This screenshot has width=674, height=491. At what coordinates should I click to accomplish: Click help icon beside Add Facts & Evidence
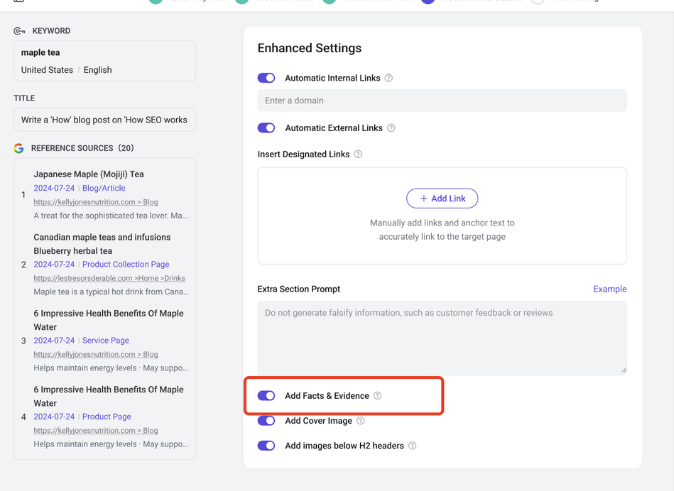pos(377,396)
